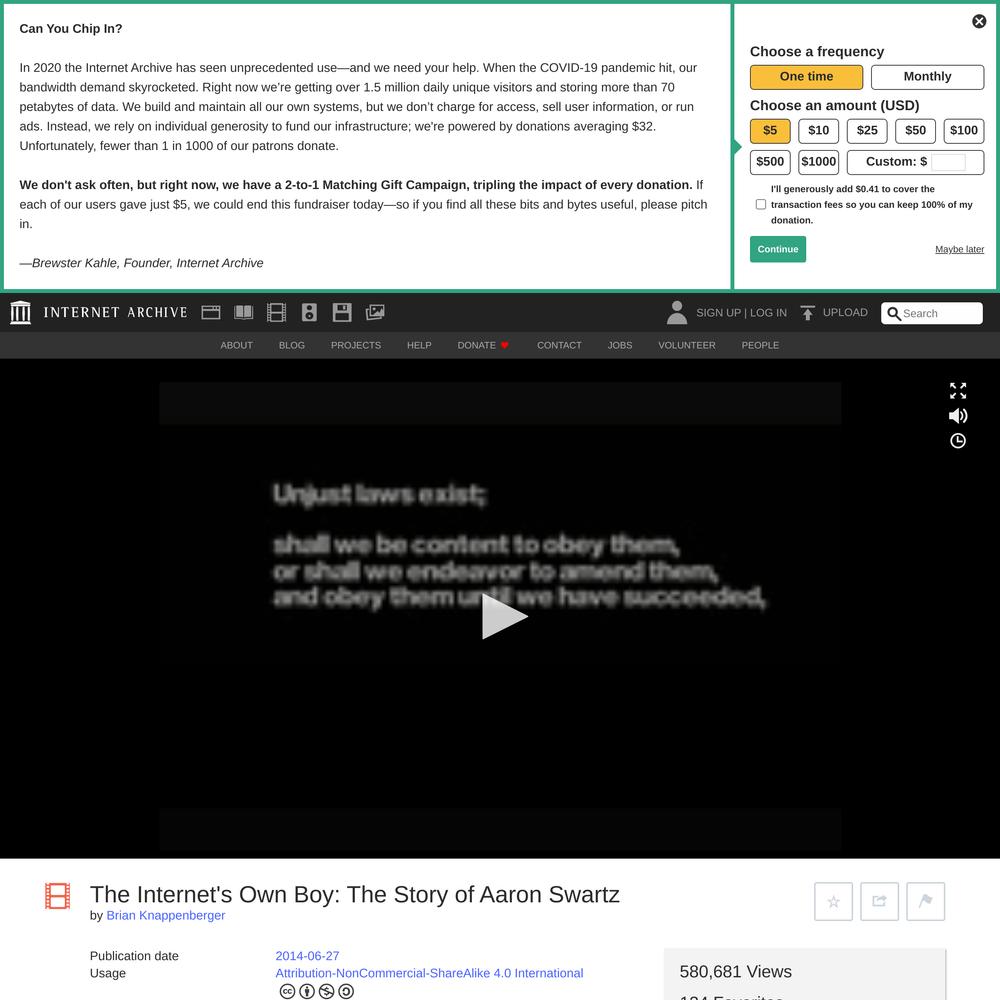Play the video with center play button

504,616
